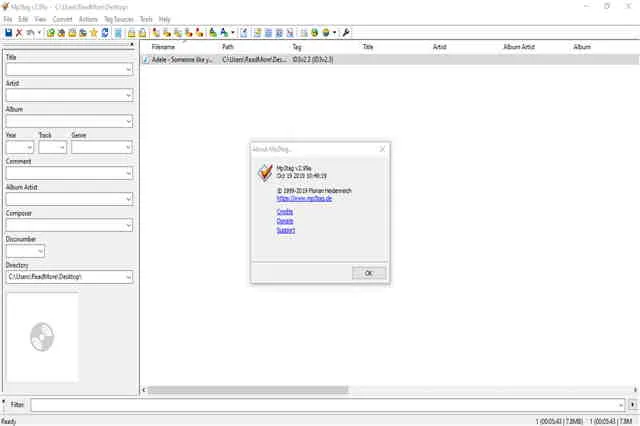The height and width of the screenshot is (426, 640).
Task: Expand the Directory path dropdown
Action: click(x=128, y=277)
